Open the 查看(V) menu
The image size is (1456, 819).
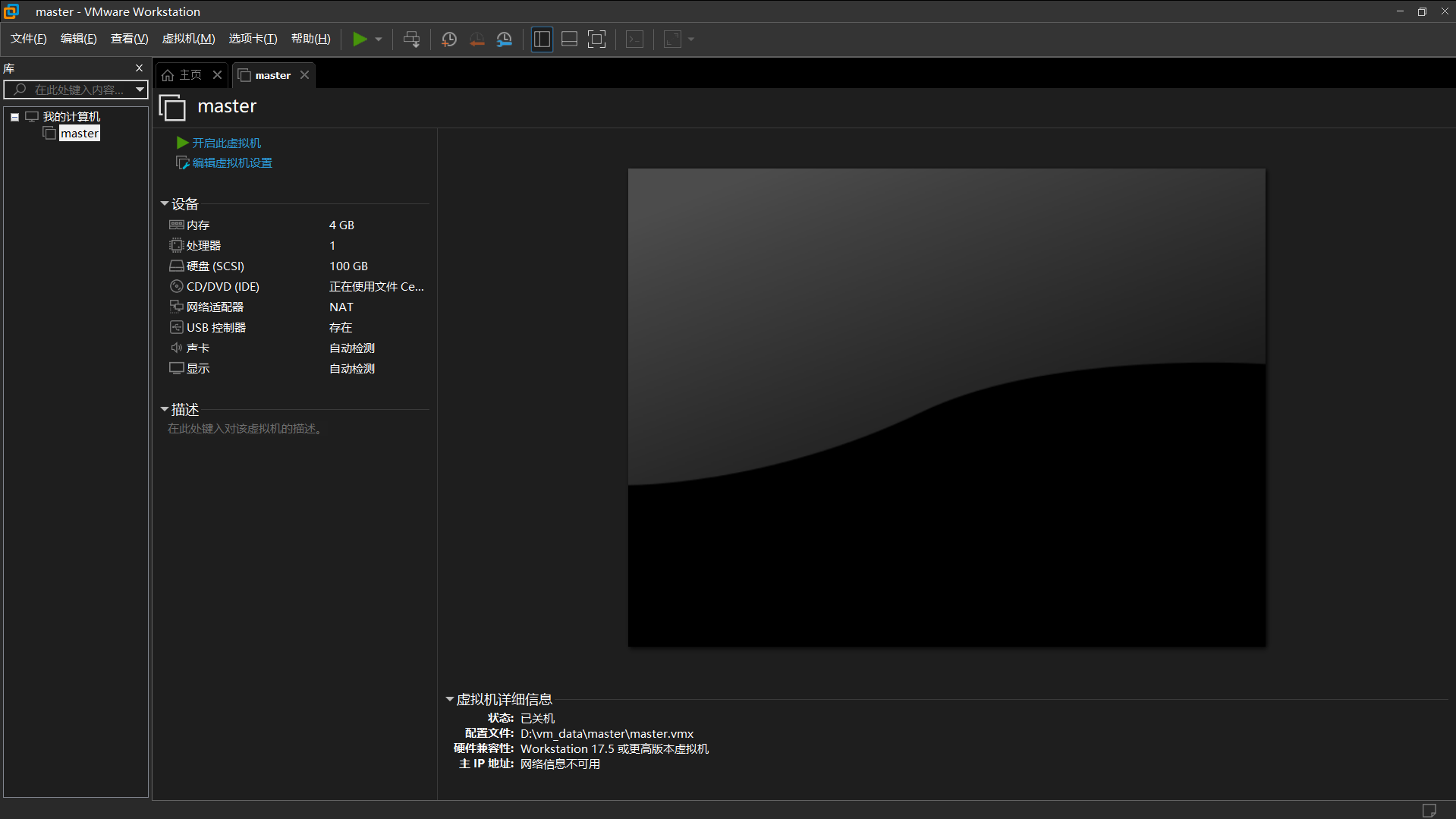coord(130,39)
